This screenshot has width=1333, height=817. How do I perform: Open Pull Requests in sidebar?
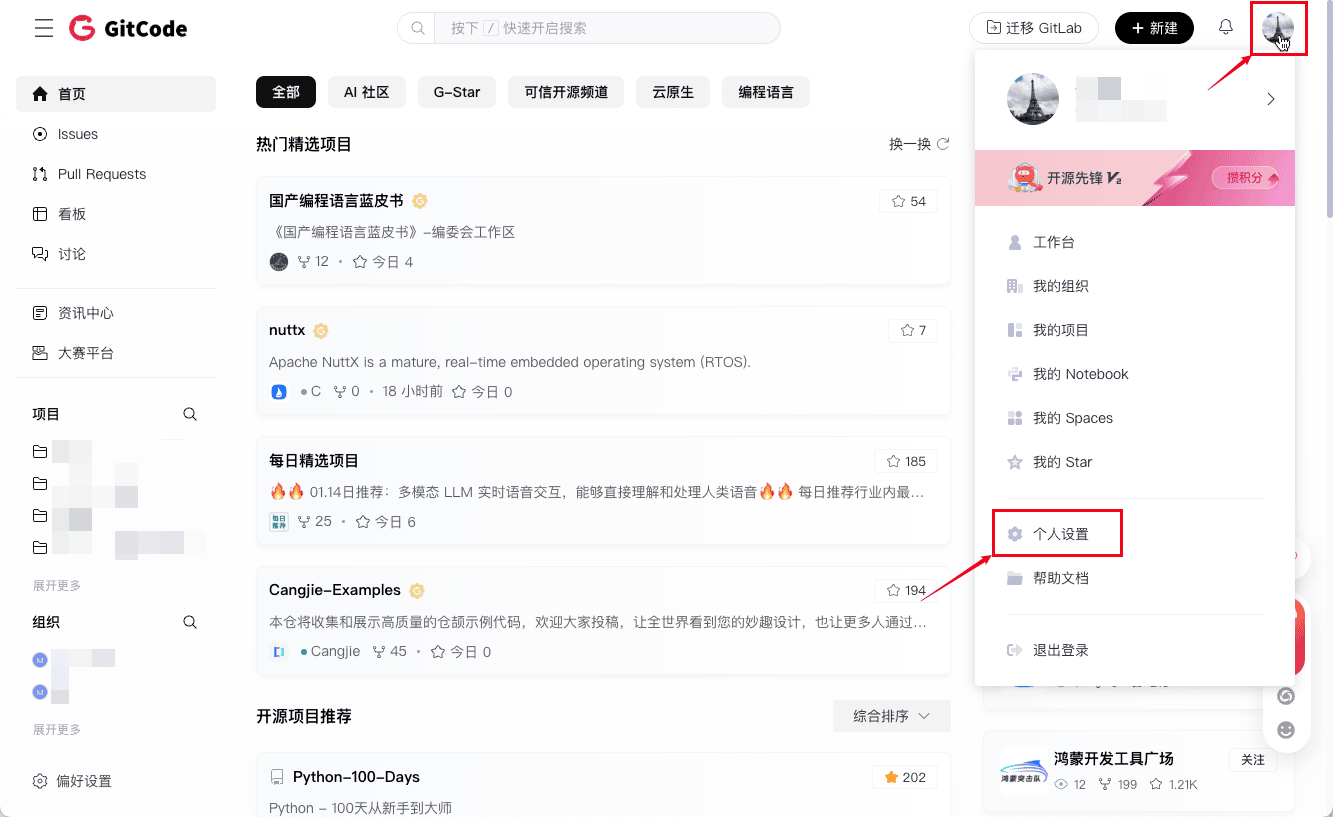coord(101,174)
